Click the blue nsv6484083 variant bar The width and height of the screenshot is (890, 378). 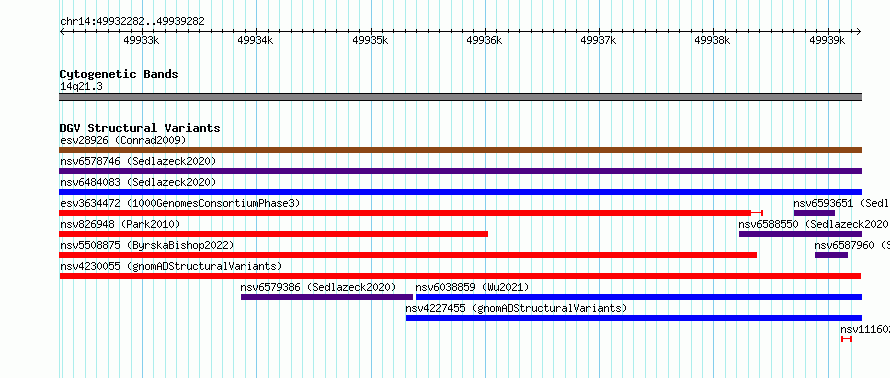pyautogui.click(x=460, y=192)
